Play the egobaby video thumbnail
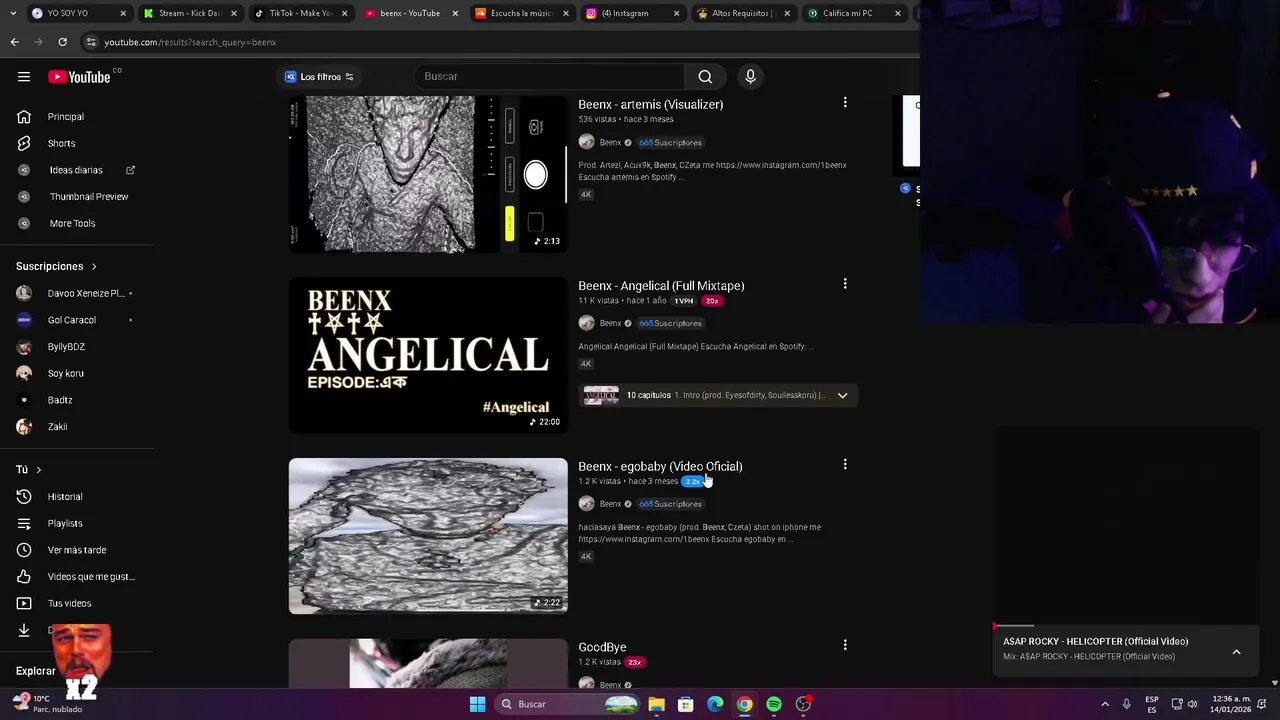 pos(428,536)
